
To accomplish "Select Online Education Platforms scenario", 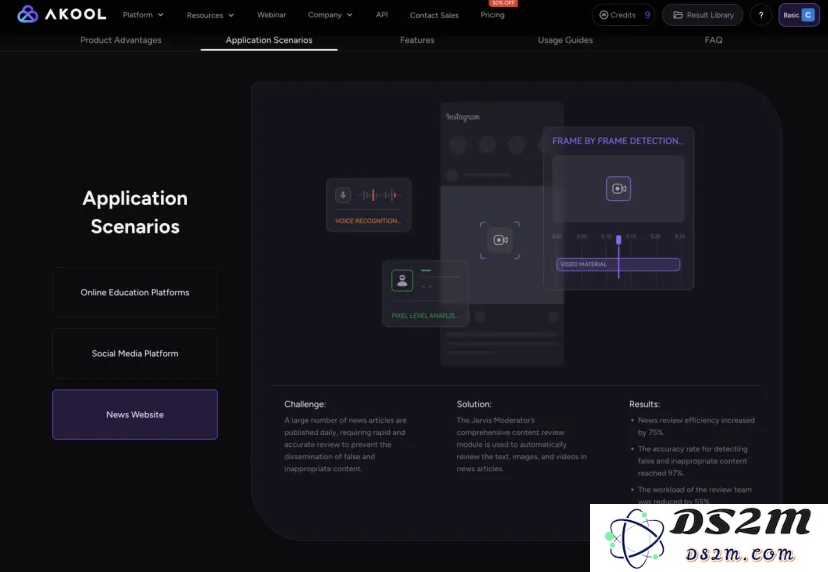I will [135, 292].
